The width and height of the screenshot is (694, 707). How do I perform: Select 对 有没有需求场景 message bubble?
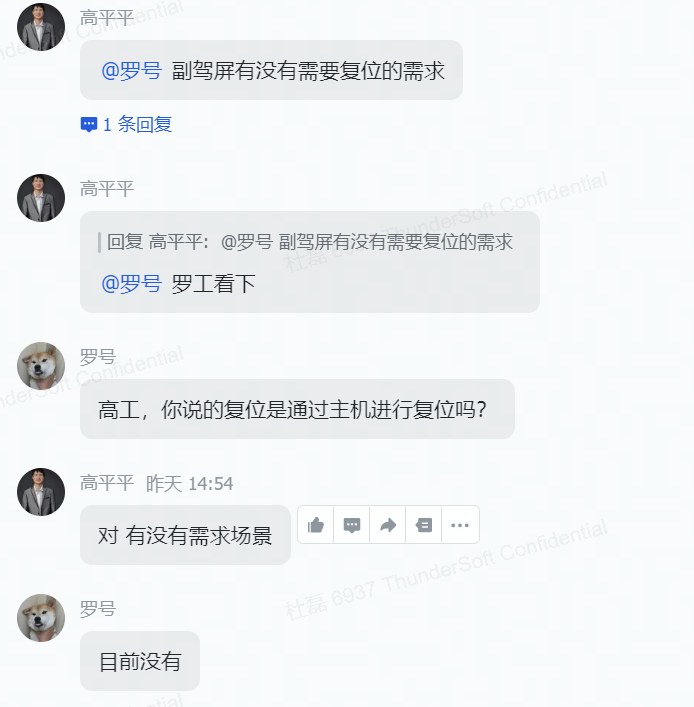click(185, 535)
